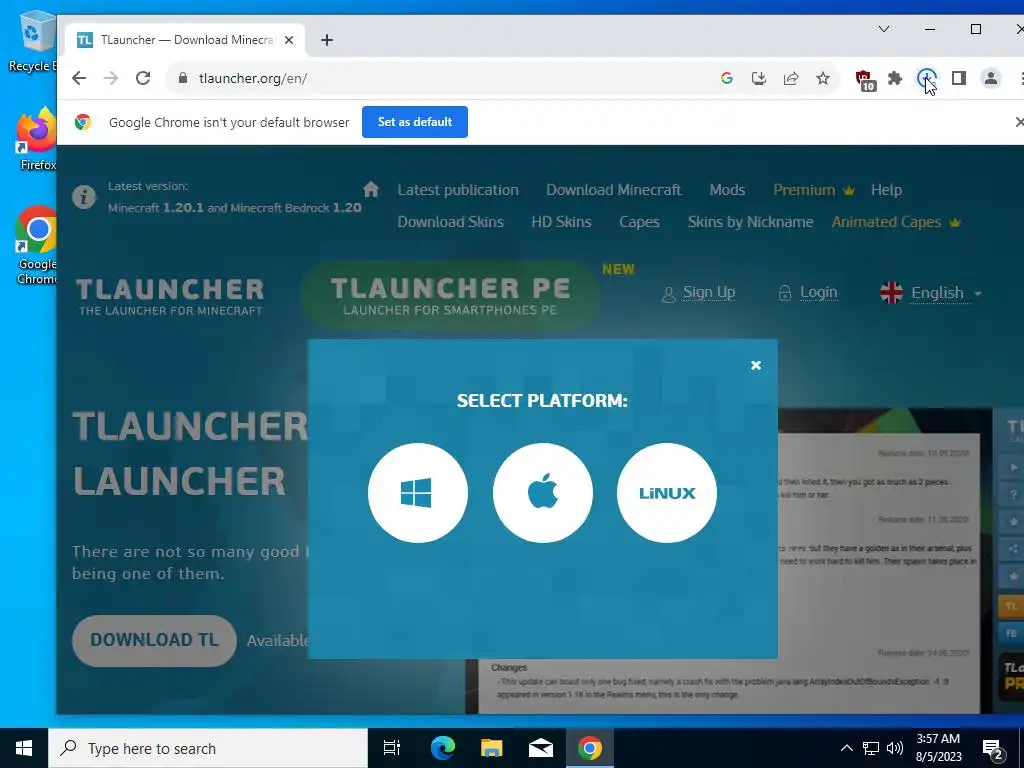Open the Chrome side panel icon
The width and height of the screenshot is (1024, 768).
tap(959, 78)
